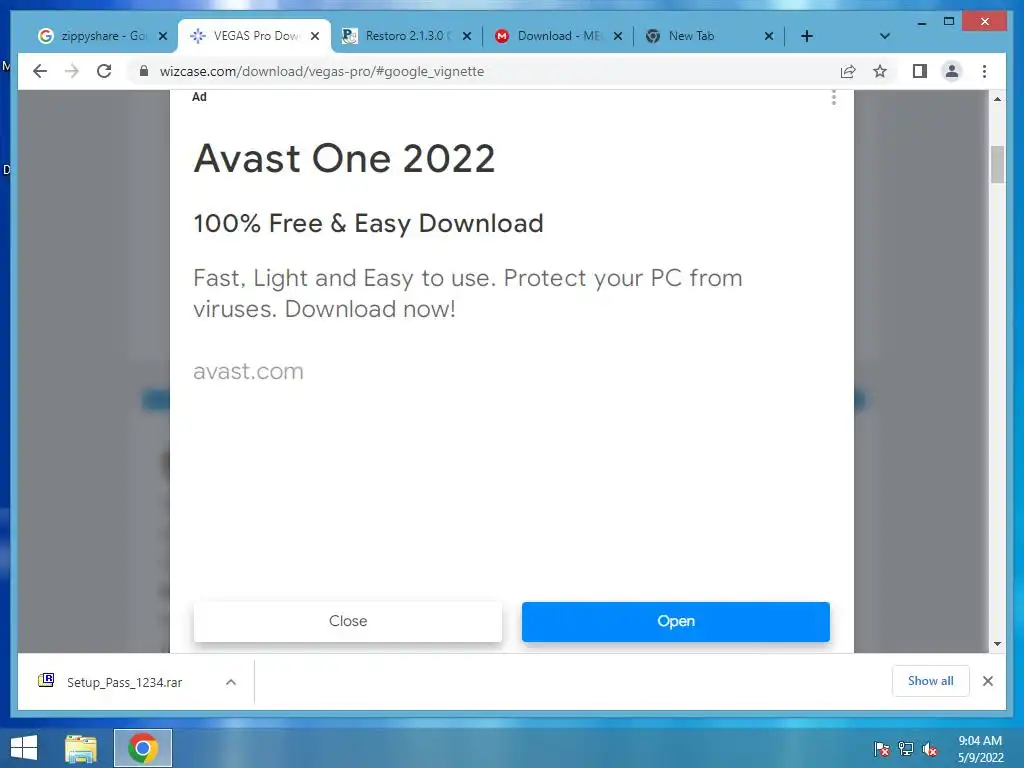This screenshot has height=768, width=1024.
Task: Click the blue Open button
Action: [676, 621]
